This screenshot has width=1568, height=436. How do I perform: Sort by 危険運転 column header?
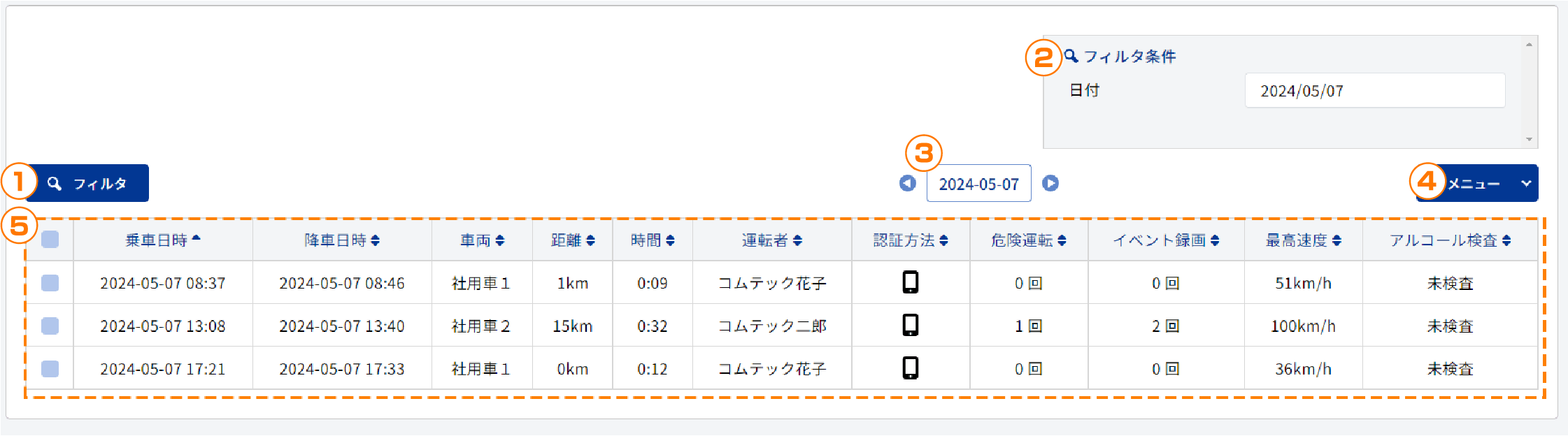(1028, 240)
